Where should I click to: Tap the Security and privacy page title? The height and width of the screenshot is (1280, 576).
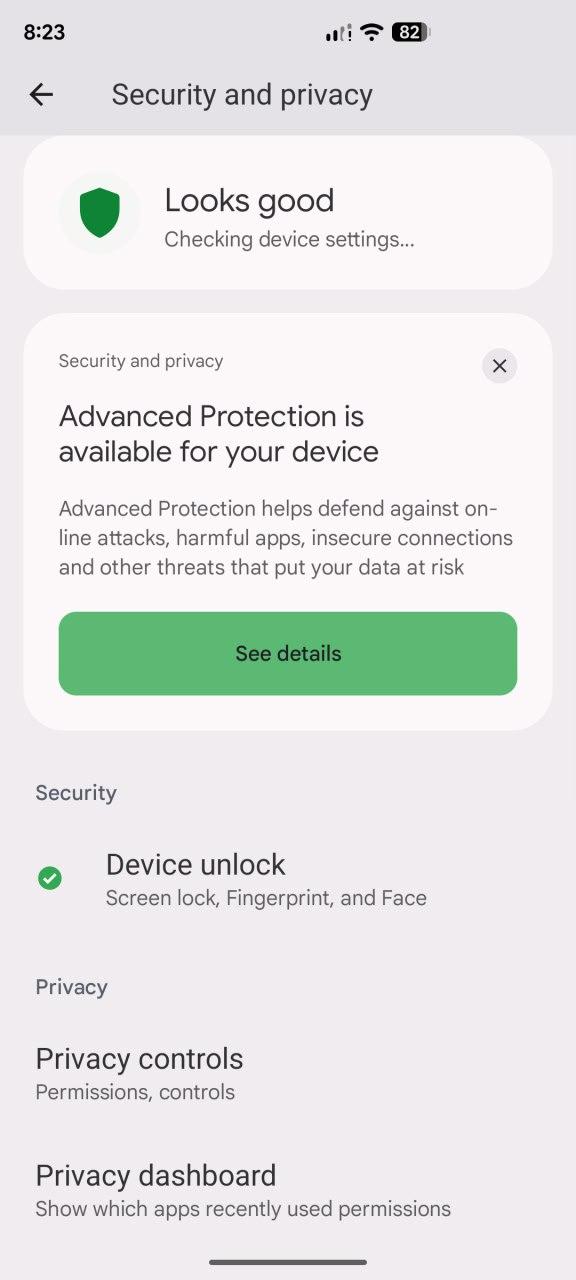[242, 95]
